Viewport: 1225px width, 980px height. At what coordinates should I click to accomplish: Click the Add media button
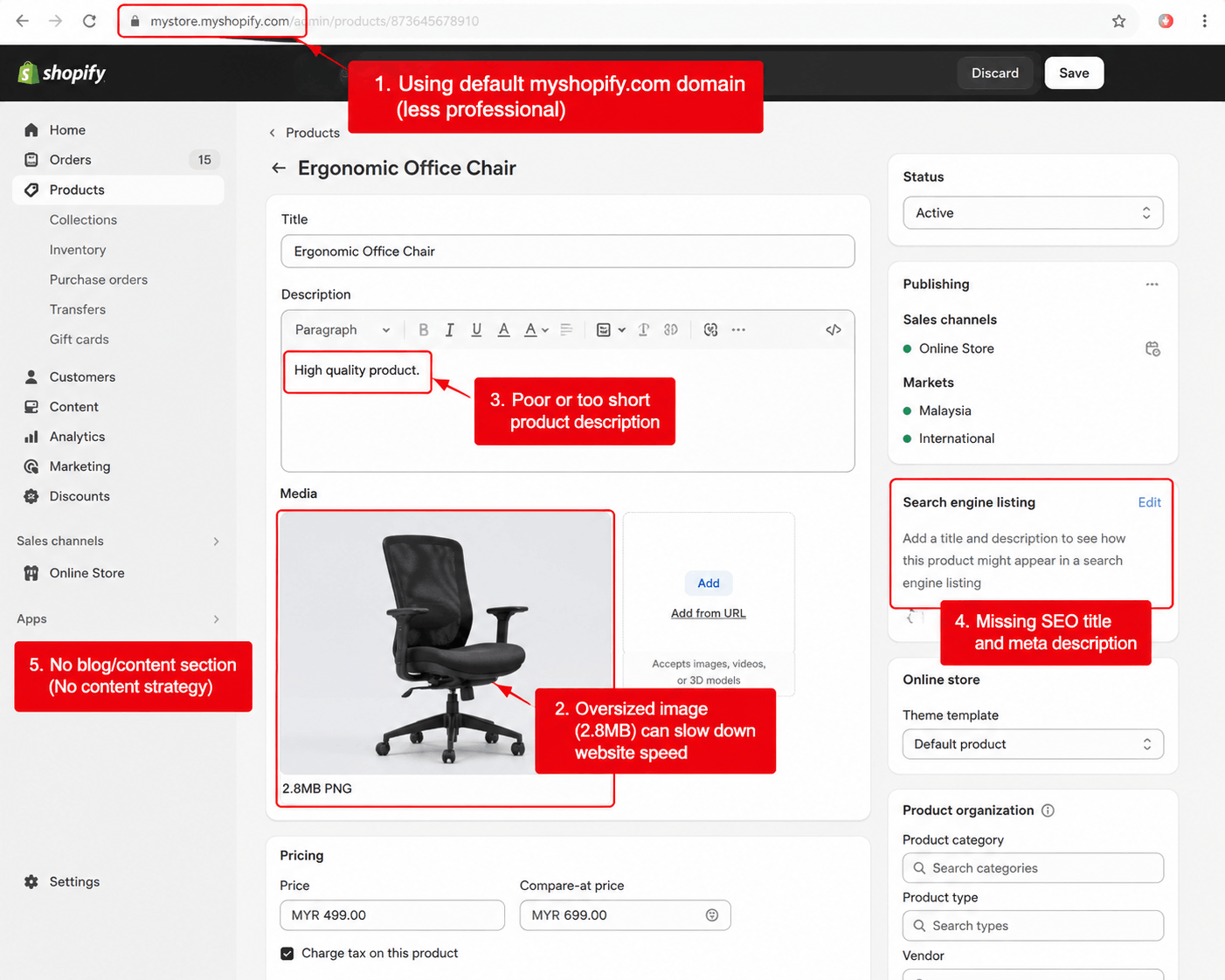pyautogui.click(x=709, y=583)
